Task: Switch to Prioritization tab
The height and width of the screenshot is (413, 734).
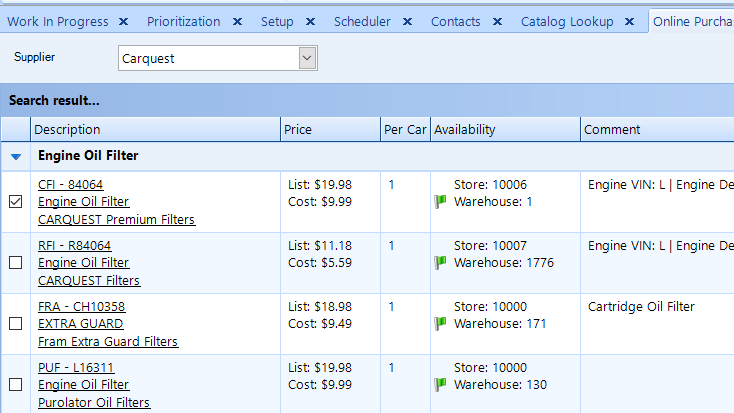Action: [x=184, y=22]
